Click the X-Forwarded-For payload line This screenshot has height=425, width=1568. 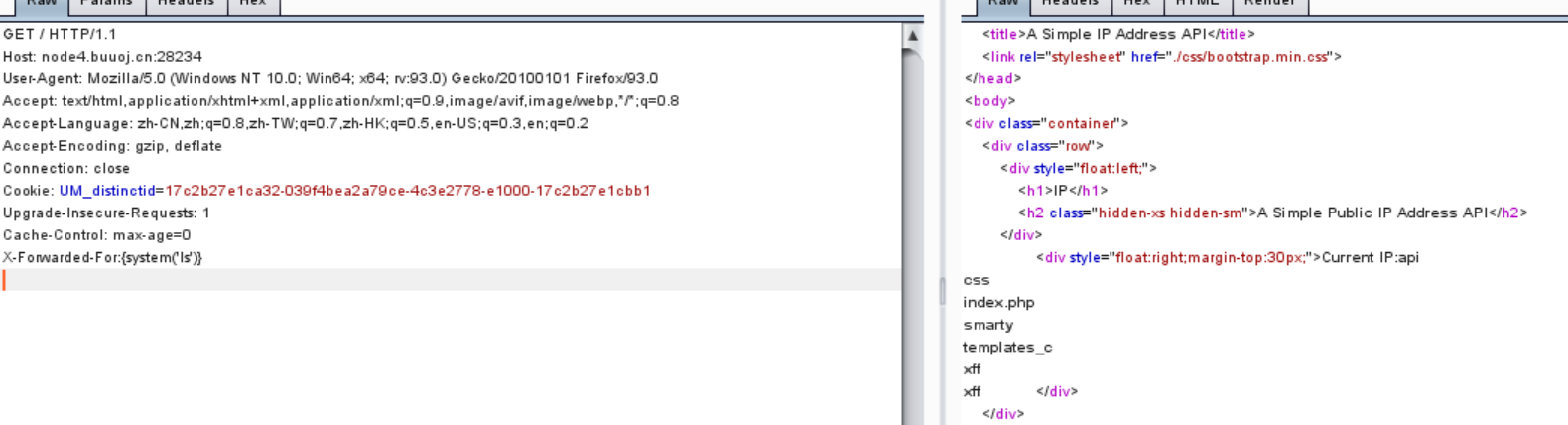[102, 257]
